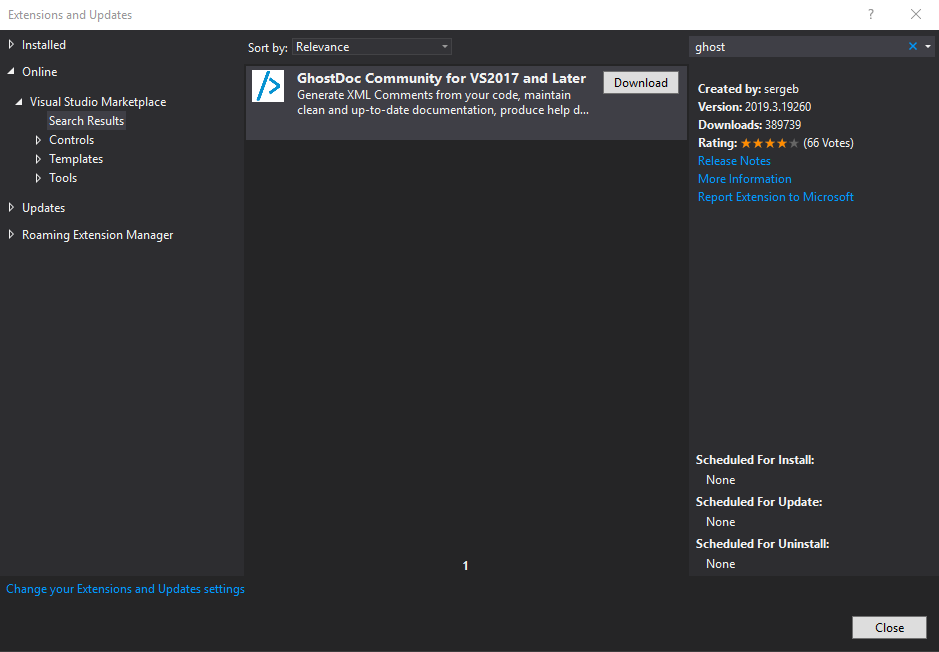Click inside the extension search box
Viewport: 939px width, 652px height.
coord(790,46)
